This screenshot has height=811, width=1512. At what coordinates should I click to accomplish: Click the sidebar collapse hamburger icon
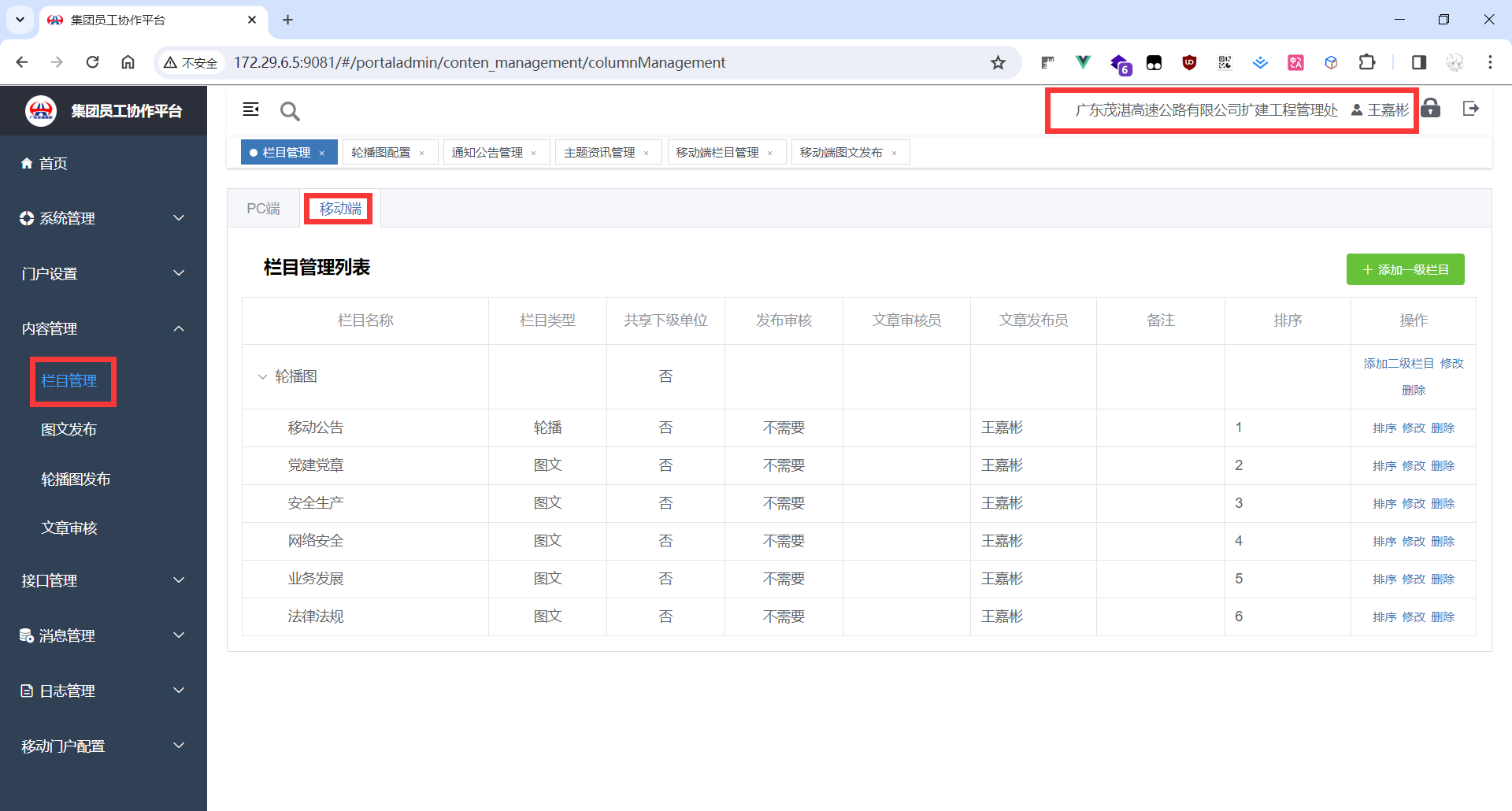(250, 109)
